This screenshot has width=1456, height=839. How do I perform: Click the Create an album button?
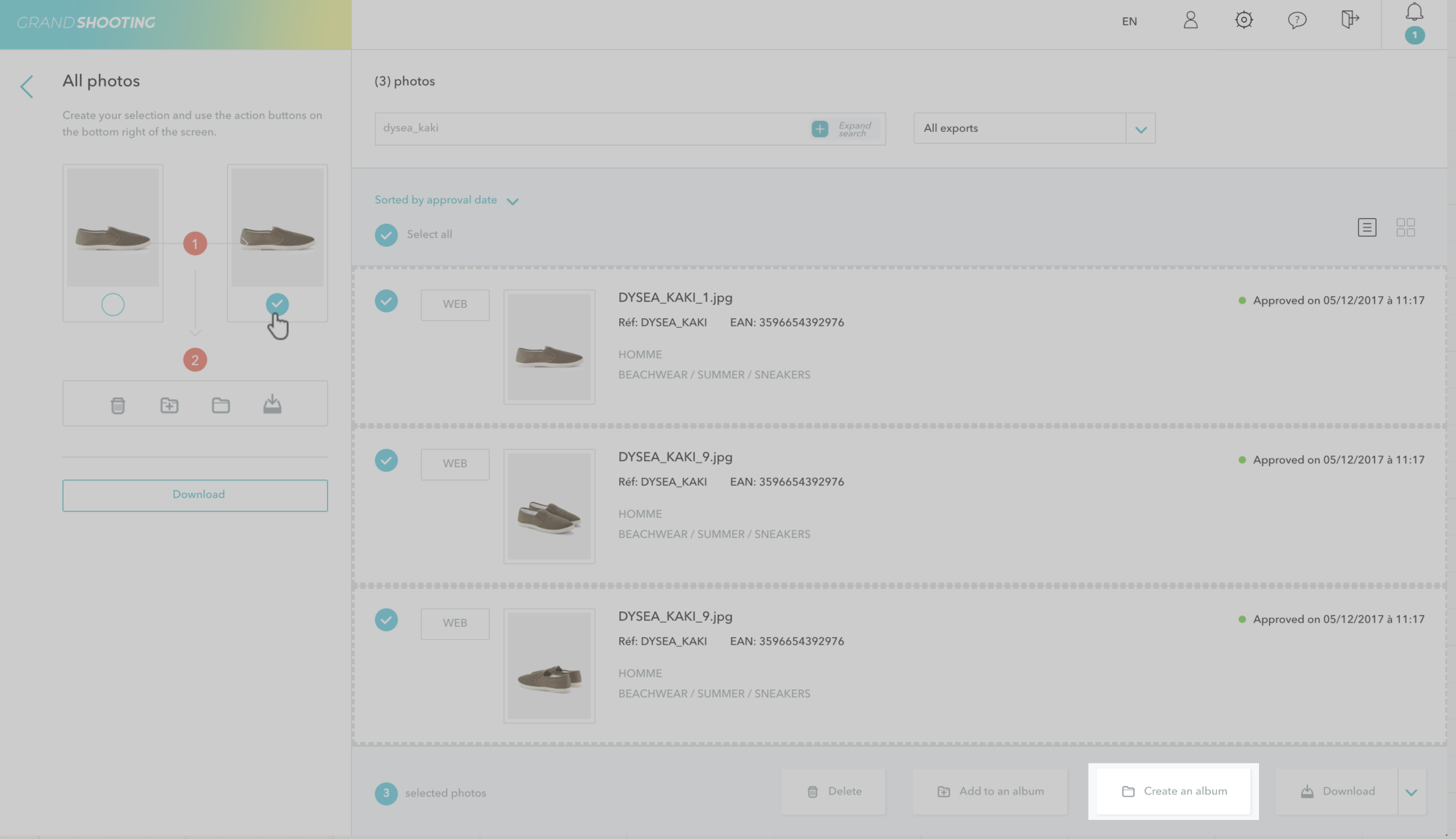pos(1173,791)
